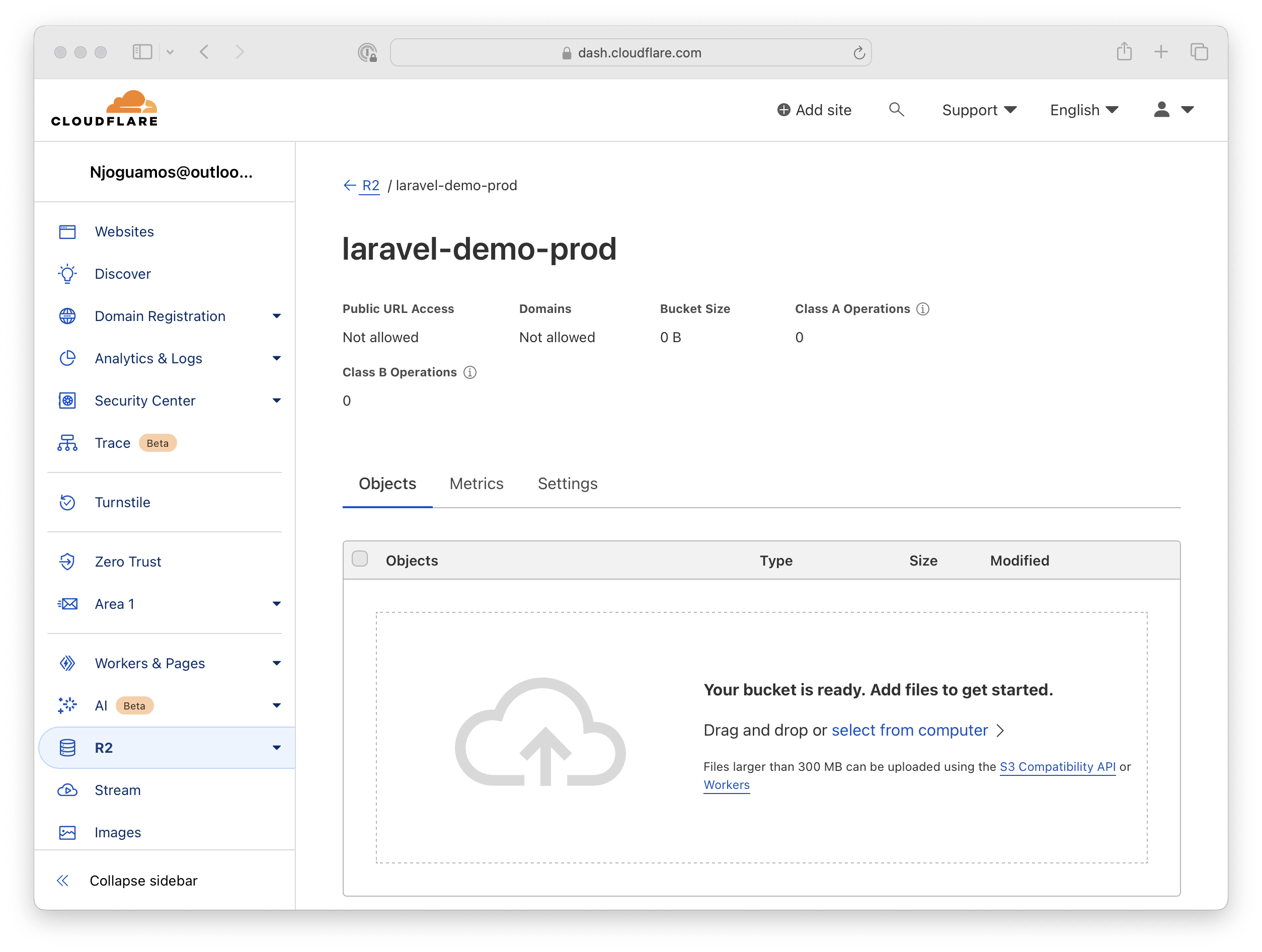Click the Add site button
Screen dimensions: 1262x952
pyautogui.click(x=814, y=110)
